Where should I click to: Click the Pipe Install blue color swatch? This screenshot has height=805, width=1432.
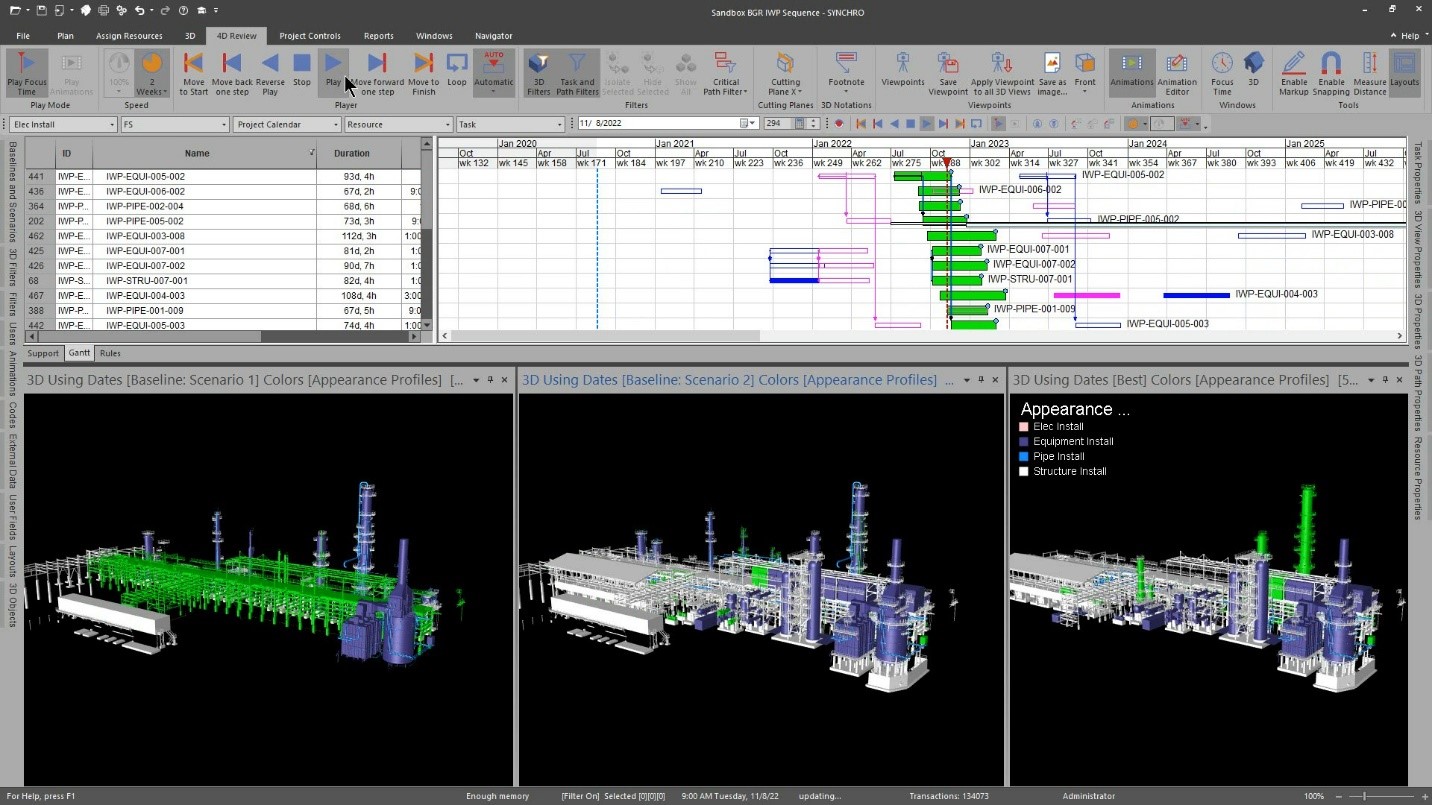click(1024, 457)
